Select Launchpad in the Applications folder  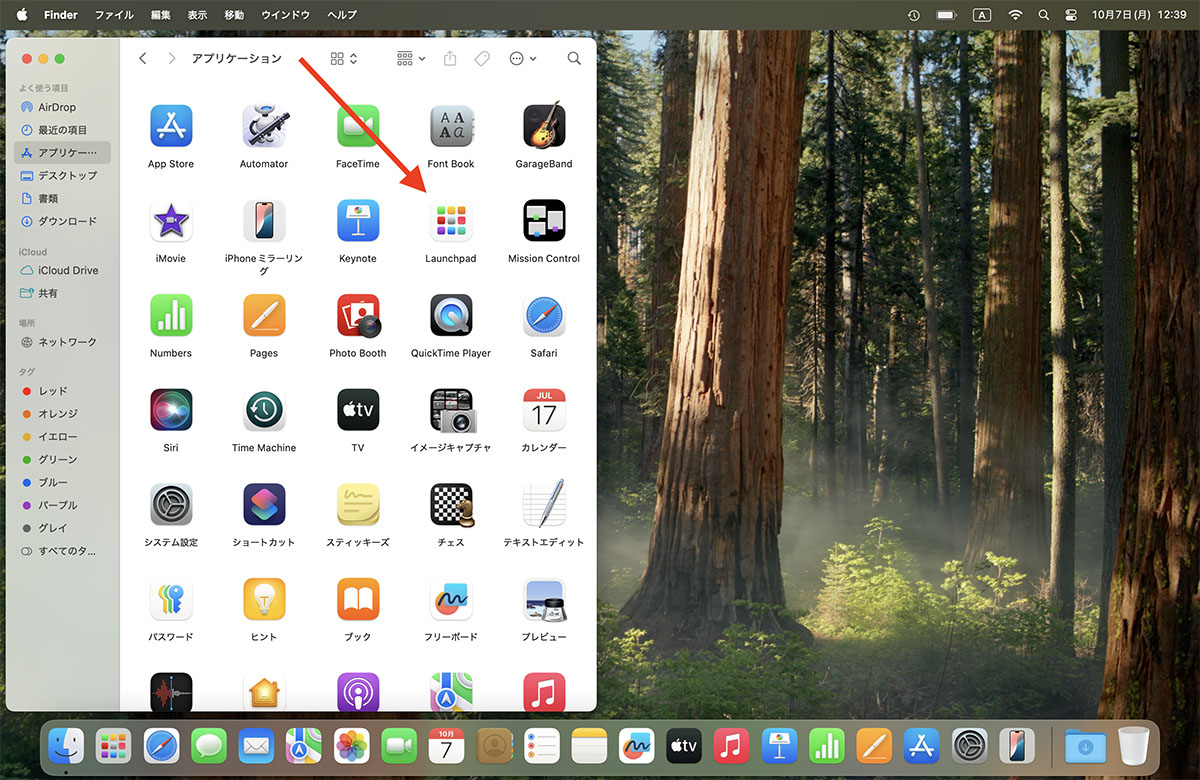pyautogui.click(x=451, y=221)
